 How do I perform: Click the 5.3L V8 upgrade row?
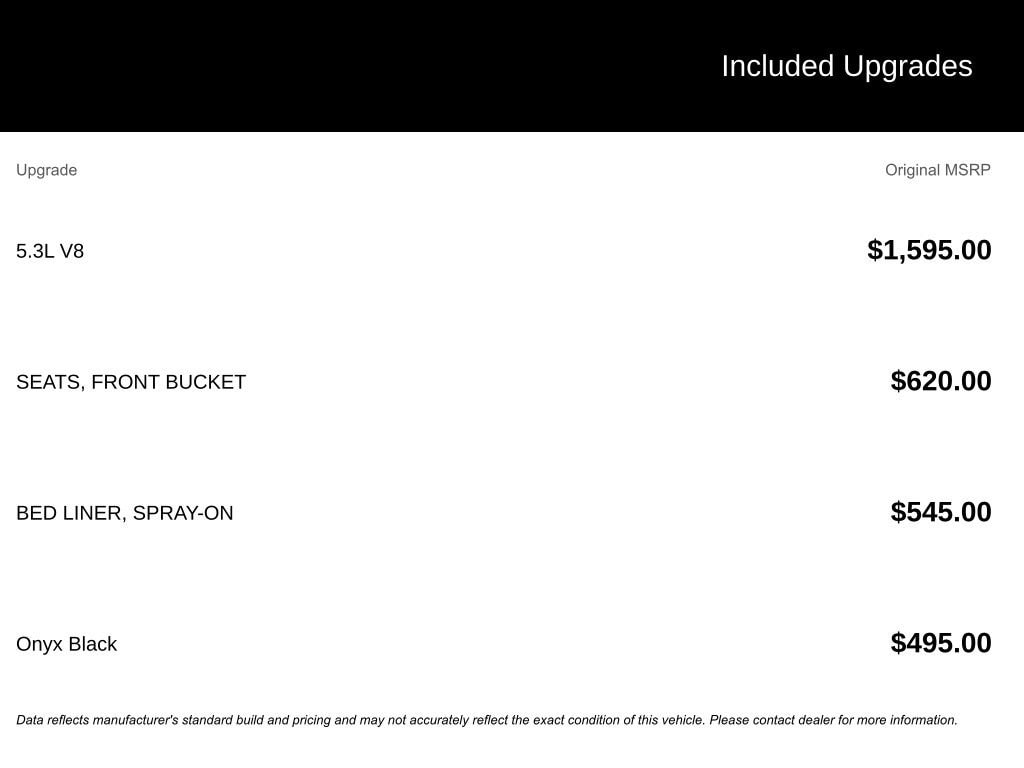(504, 251)
